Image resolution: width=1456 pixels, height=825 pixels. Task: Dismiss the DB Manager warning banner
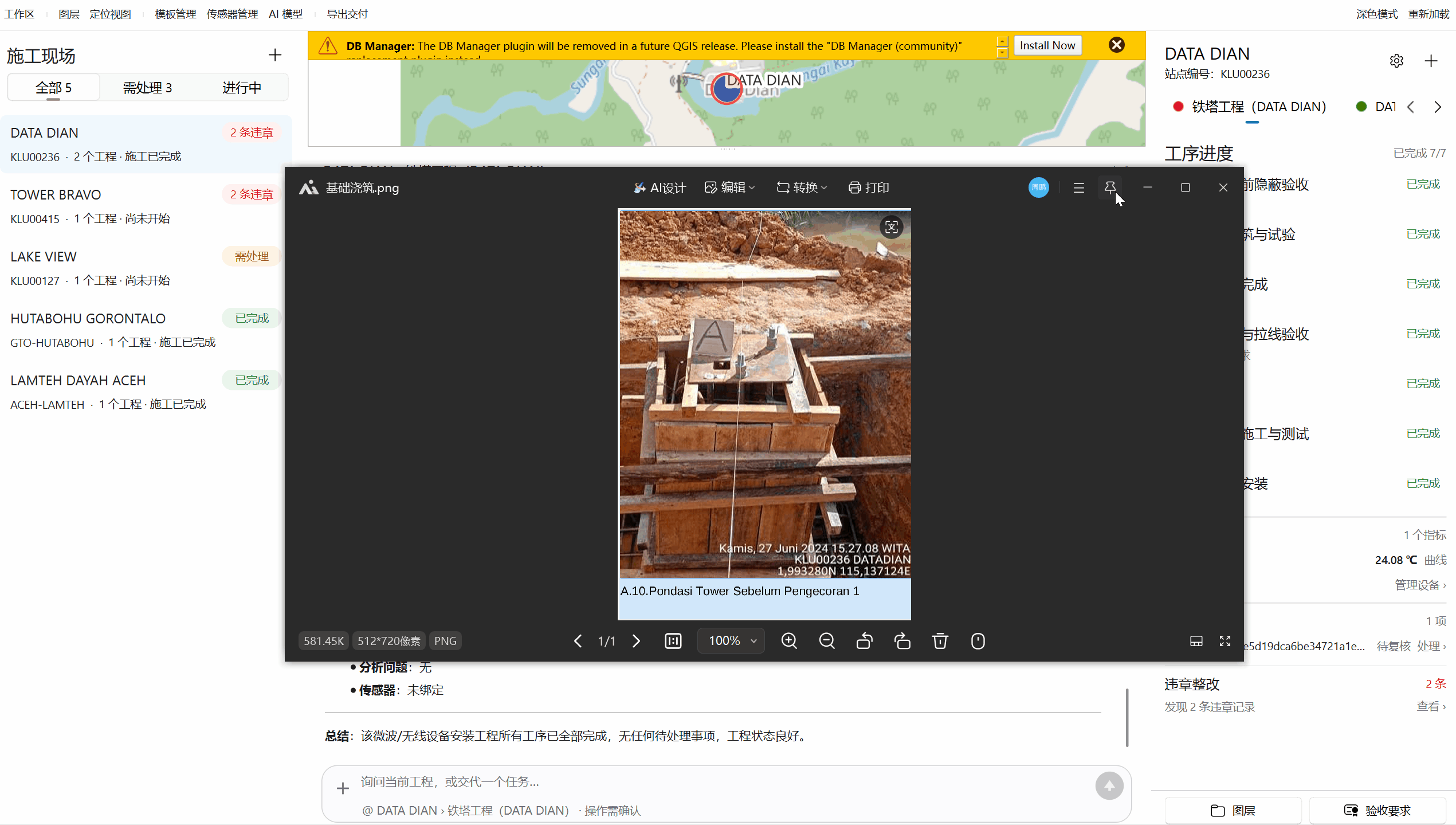1117,45
